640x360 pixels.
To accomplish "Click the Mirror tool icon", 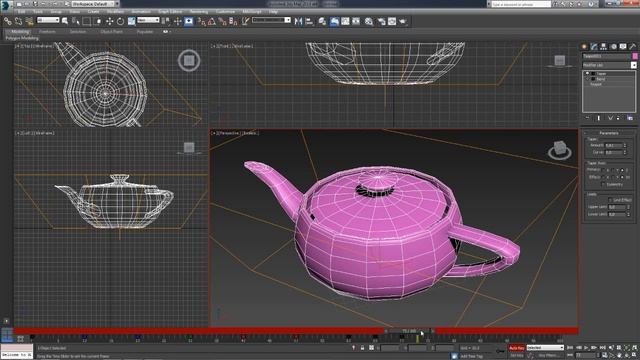I will [x=298, y=21].
